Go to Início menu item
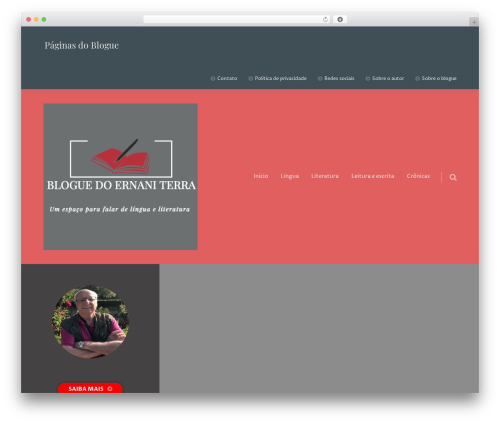 pyautogui.click(x=261, y=176)
